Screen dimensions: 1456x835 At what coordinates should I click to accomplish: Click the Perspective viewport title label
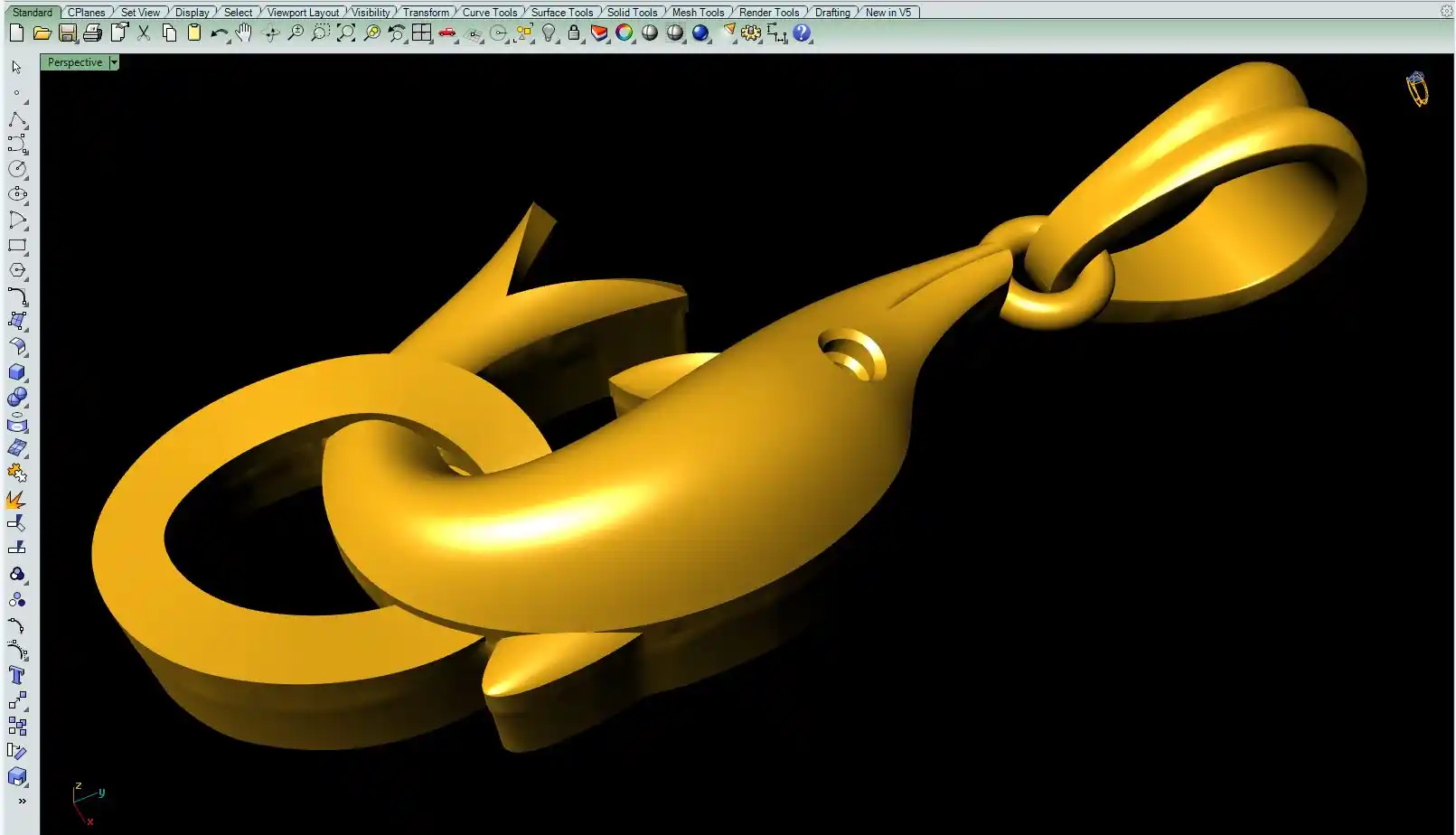pyautogui.click(x=75, y=62)
